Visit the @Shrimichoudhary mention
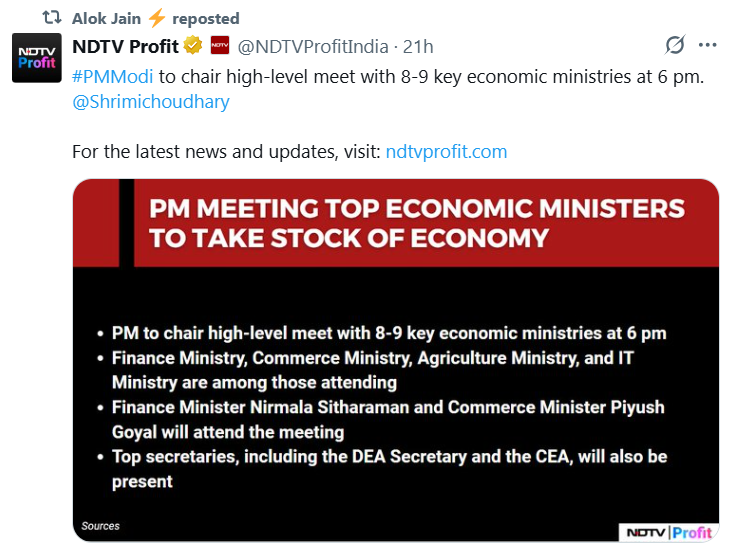This screenshot has width=740, height=552. coord(151,102)
